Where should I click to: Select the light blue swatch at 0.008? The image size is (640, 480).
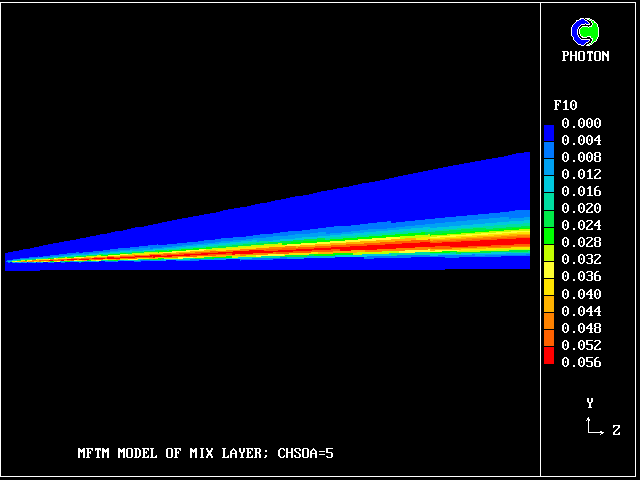(x=548, y=156)
